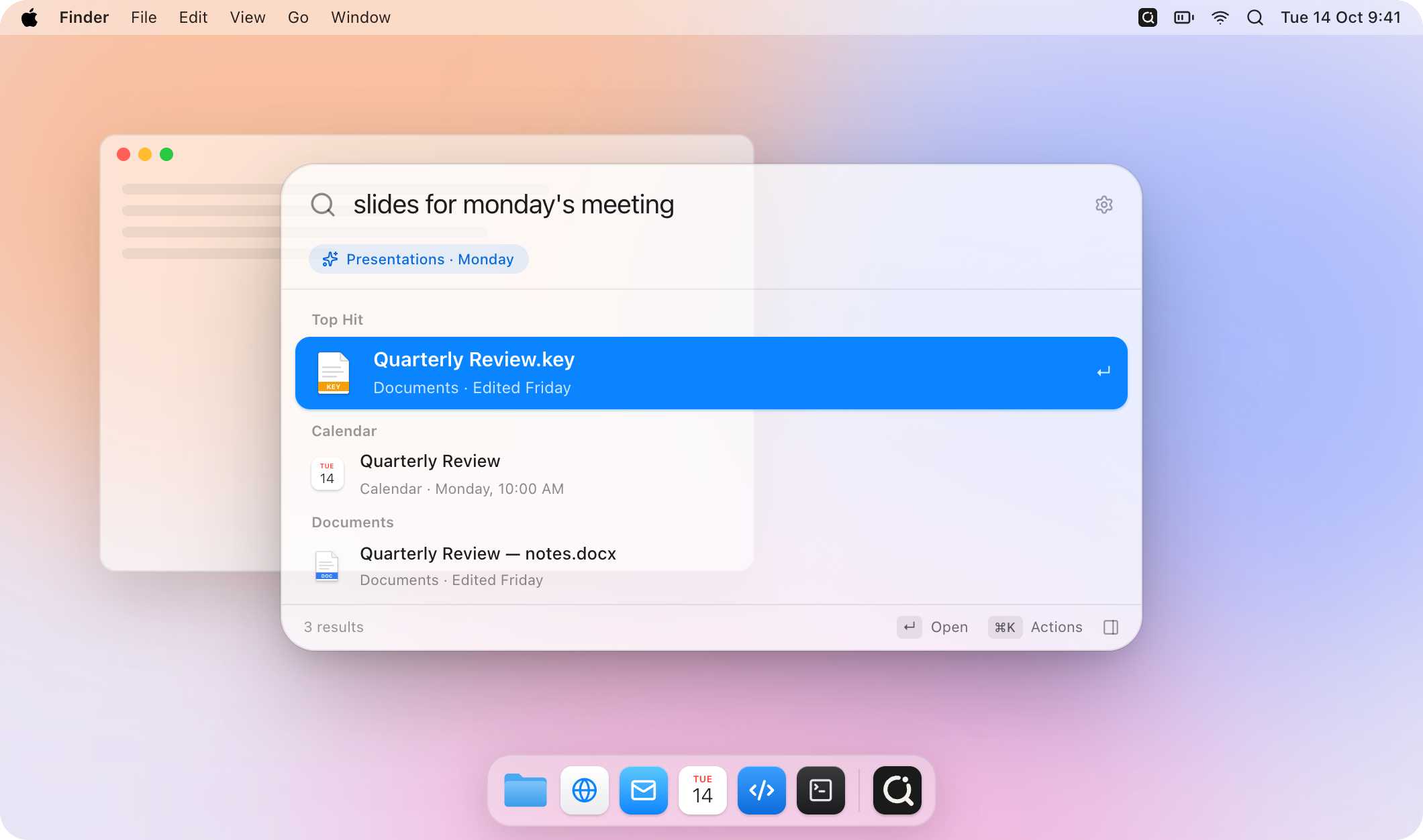Open the Calendar app in the dock
This screenshot has height=840, width=1423.
pyautogui.click(x=703, y=790)
